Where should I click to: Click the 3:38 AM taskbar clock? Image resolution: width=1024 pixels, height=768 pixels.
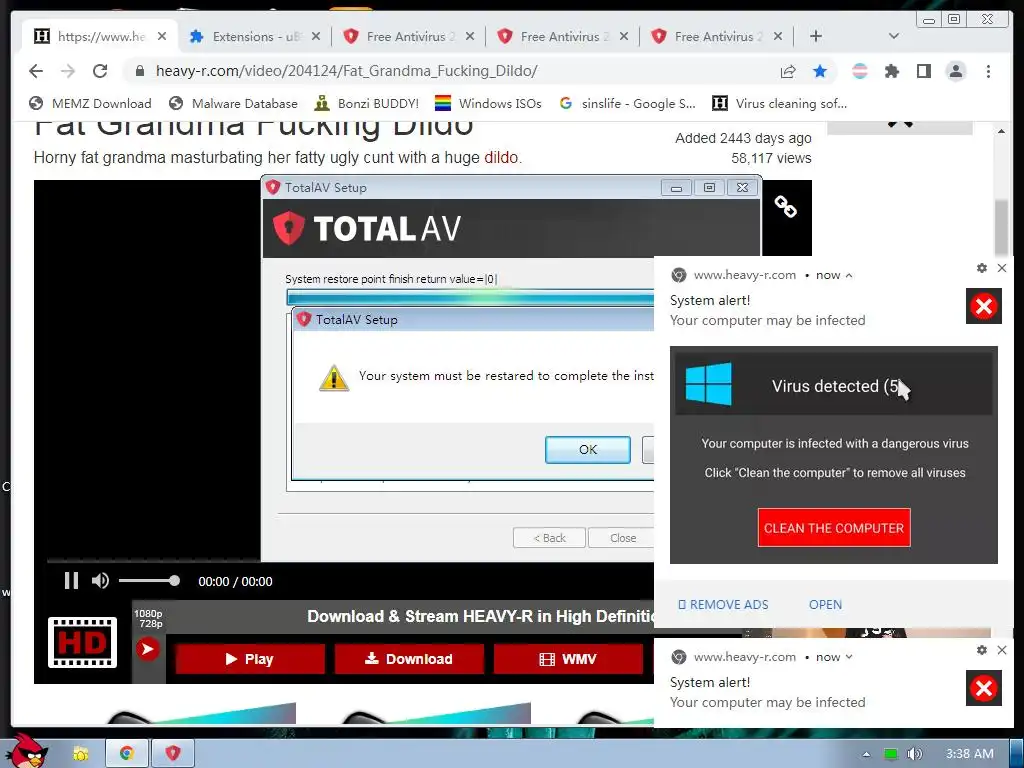pos(969,754)
